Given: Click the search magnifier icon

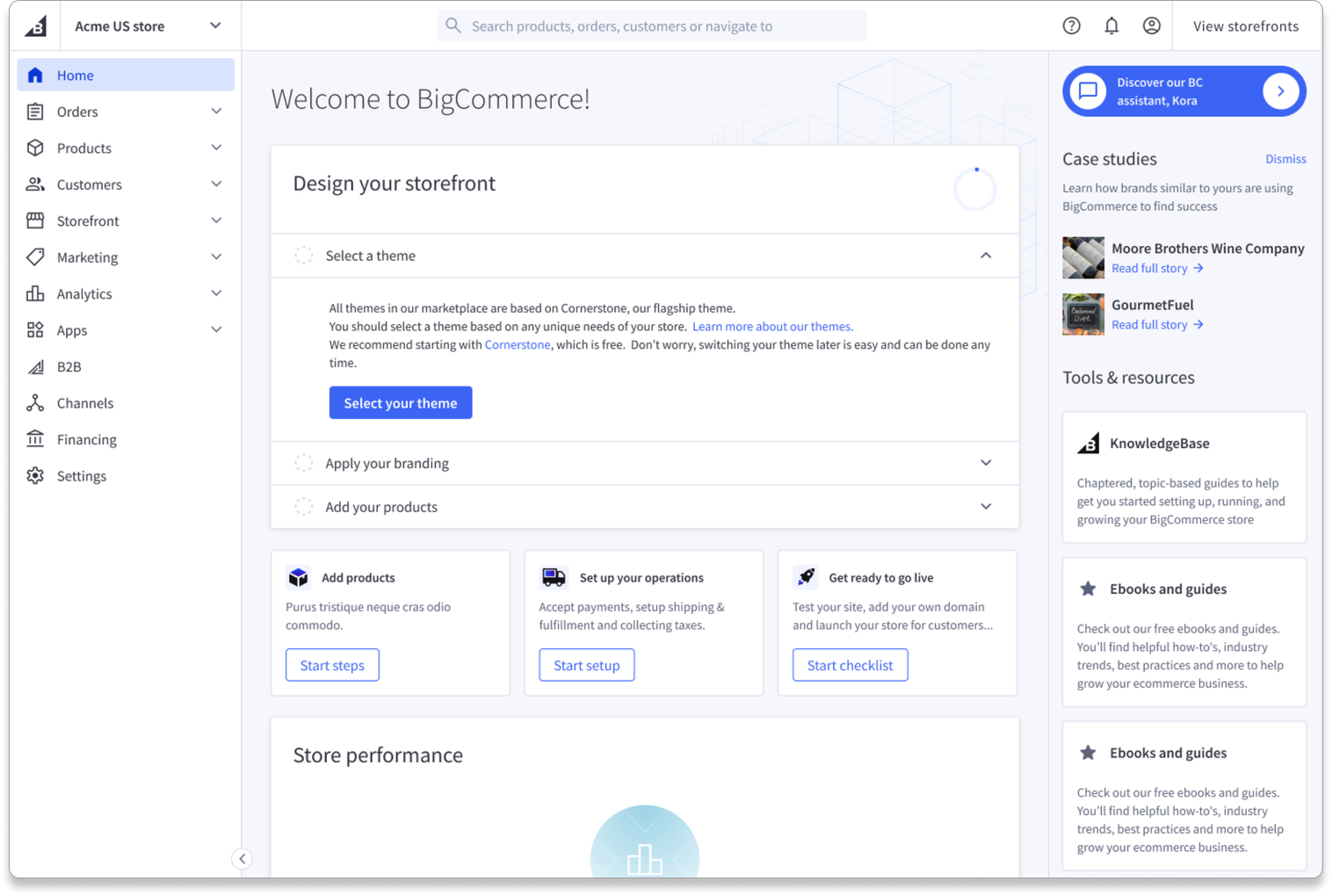Looking at the screenshot, I should (453, 25).
